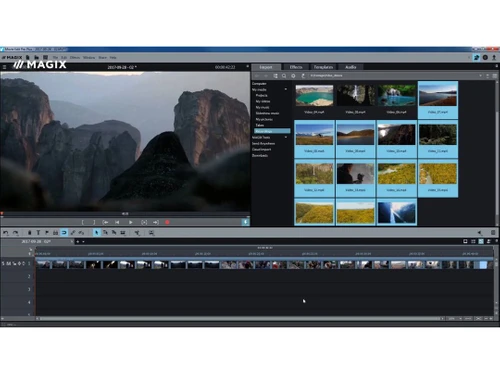Open the Help menu
The width and height of the screenshot is (500, 375).
point(113,58)
